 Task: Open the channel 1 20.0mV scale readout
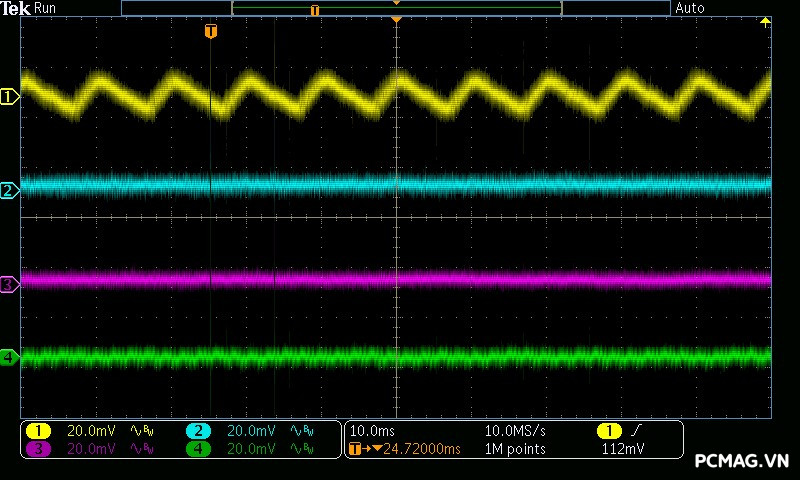[x=91, y=431]
